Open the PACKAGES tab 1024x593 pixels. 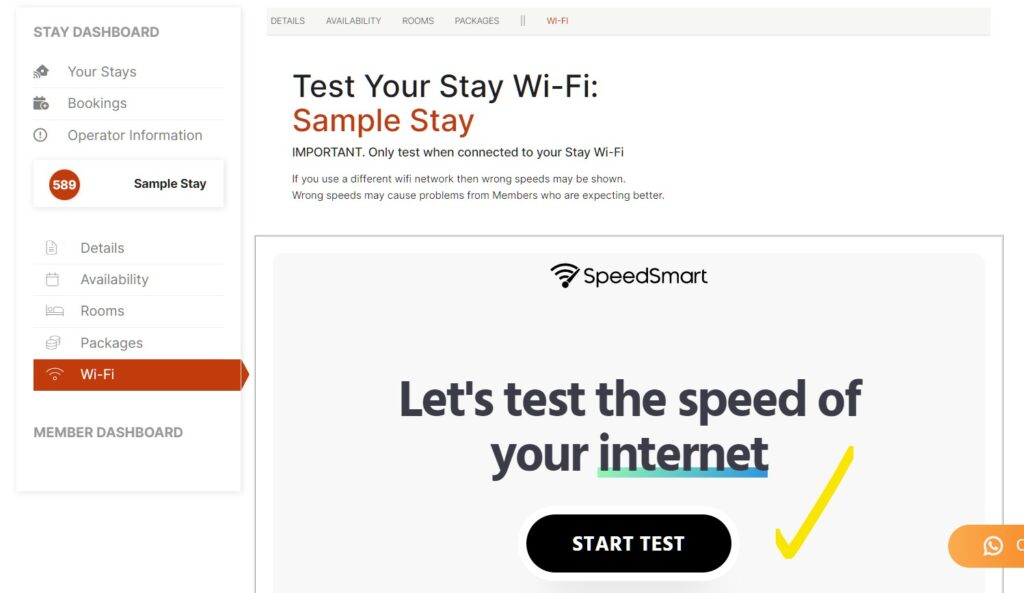click(476, 20)
